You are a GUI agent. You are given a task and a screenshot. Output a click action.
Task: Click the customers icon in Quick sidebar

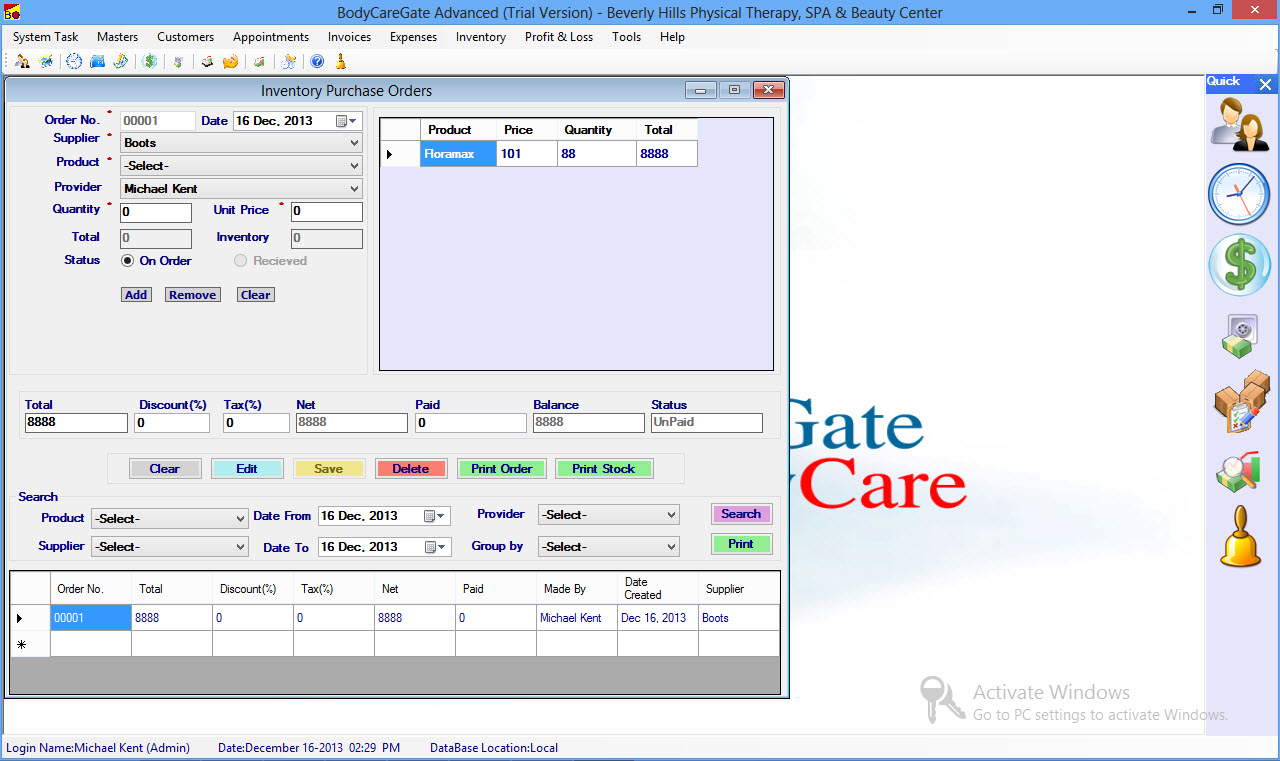1238,124
